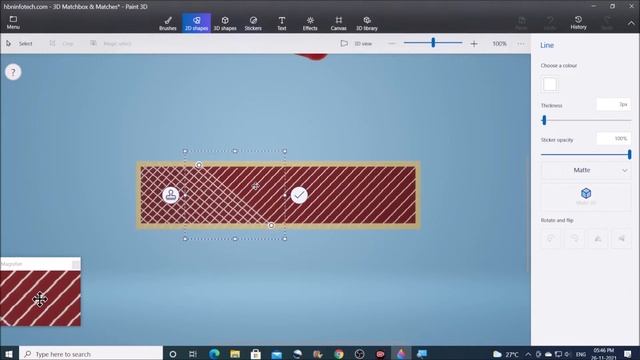Toggle 3D view mode
Image resolution: width=640 pixels, height=360 pixels.
point(356,43)
